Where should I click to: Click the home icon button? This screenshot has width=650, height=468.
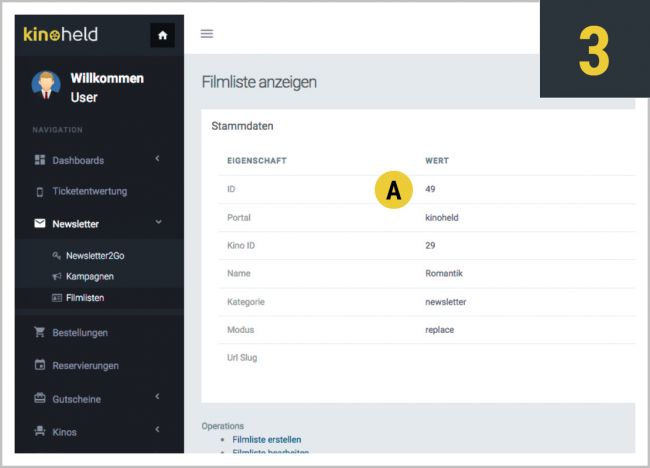tap(163, 35)
